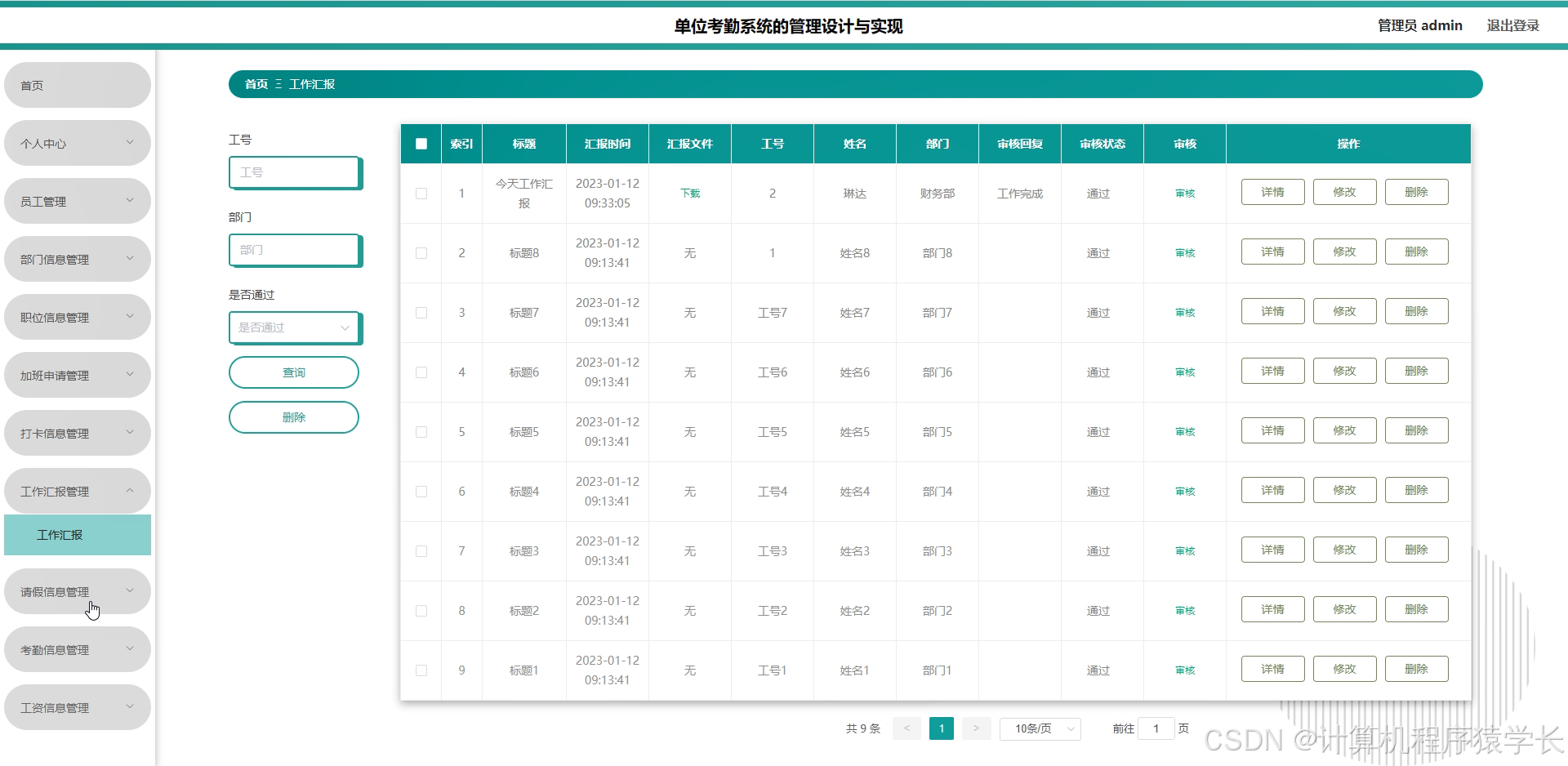Open the 10条/页 page size selector

point(1040,728)
